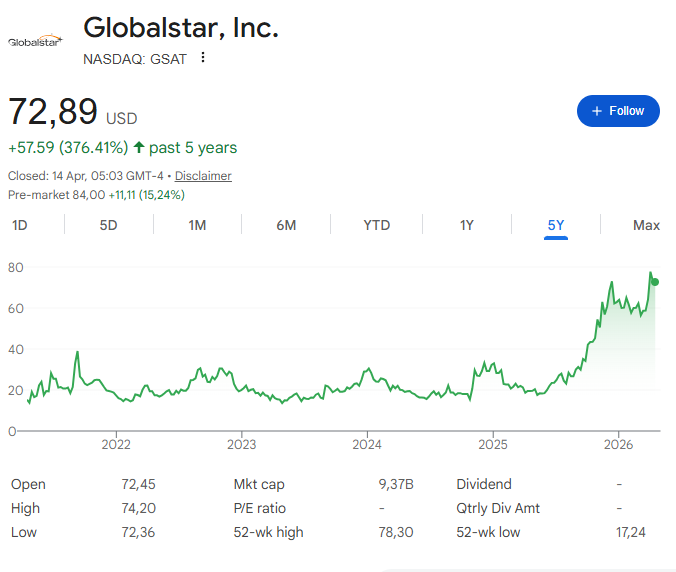Switch to the YTD view
This screenshot has width=676, height=572.
coord(376,225)
